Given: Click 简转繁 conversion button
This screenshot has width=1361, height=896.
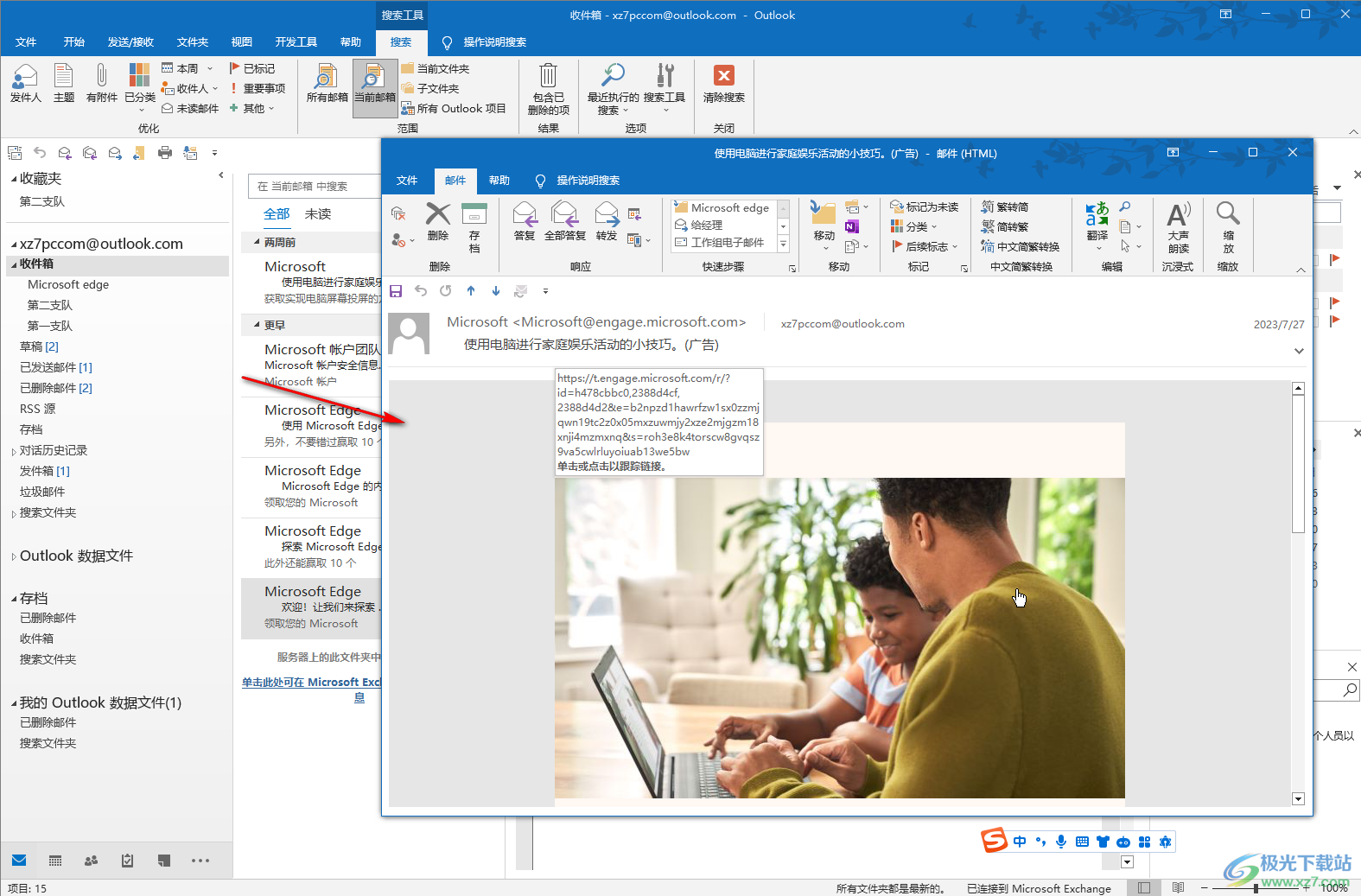Looking at the screenshot, I should (x=1005, y=227).
